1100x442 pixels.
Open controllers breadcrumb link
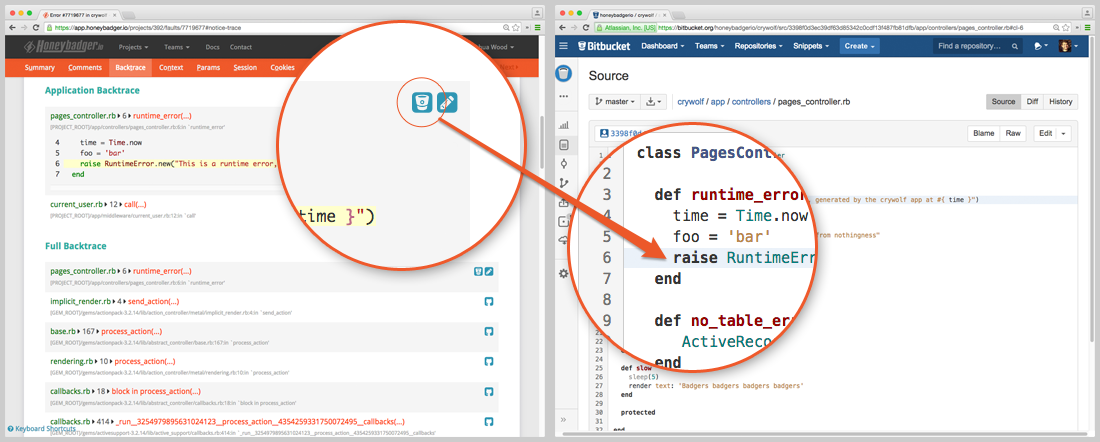point(751,102)
